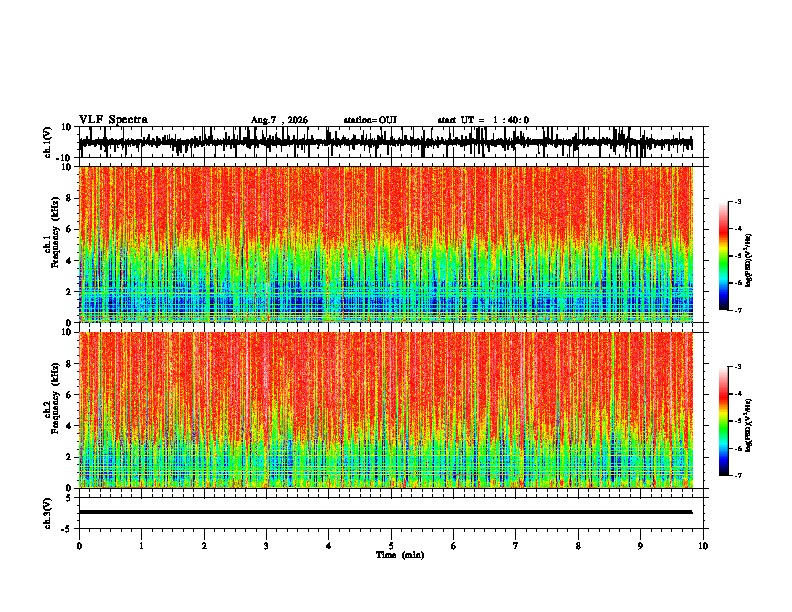Viewport: 792px width, 612px height.
Task: Click the 'Aug.7 , 2026' date label
Action: click(279, 120)
